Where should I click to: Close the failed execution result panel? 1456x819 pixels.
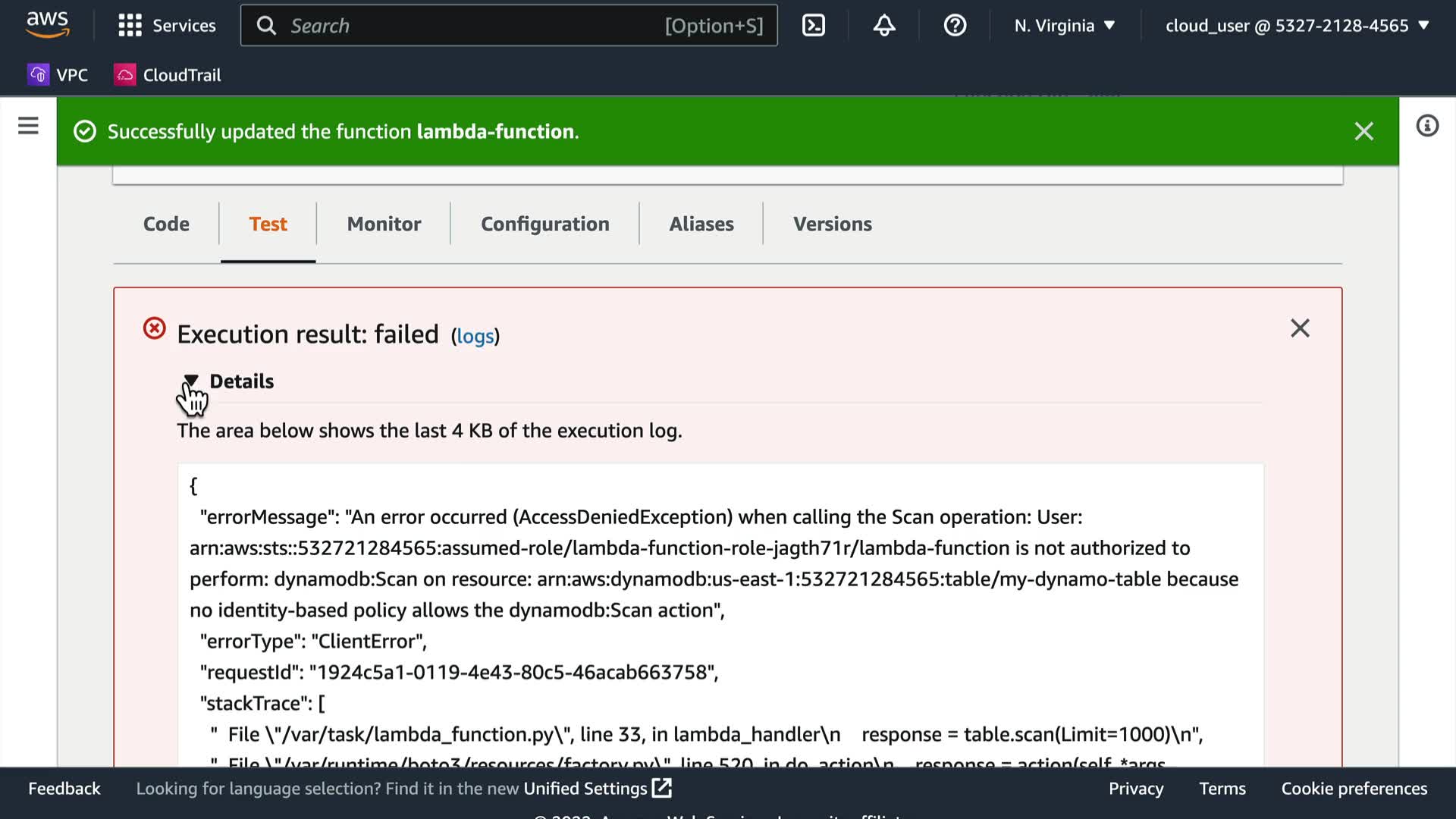pos(1300,328)
